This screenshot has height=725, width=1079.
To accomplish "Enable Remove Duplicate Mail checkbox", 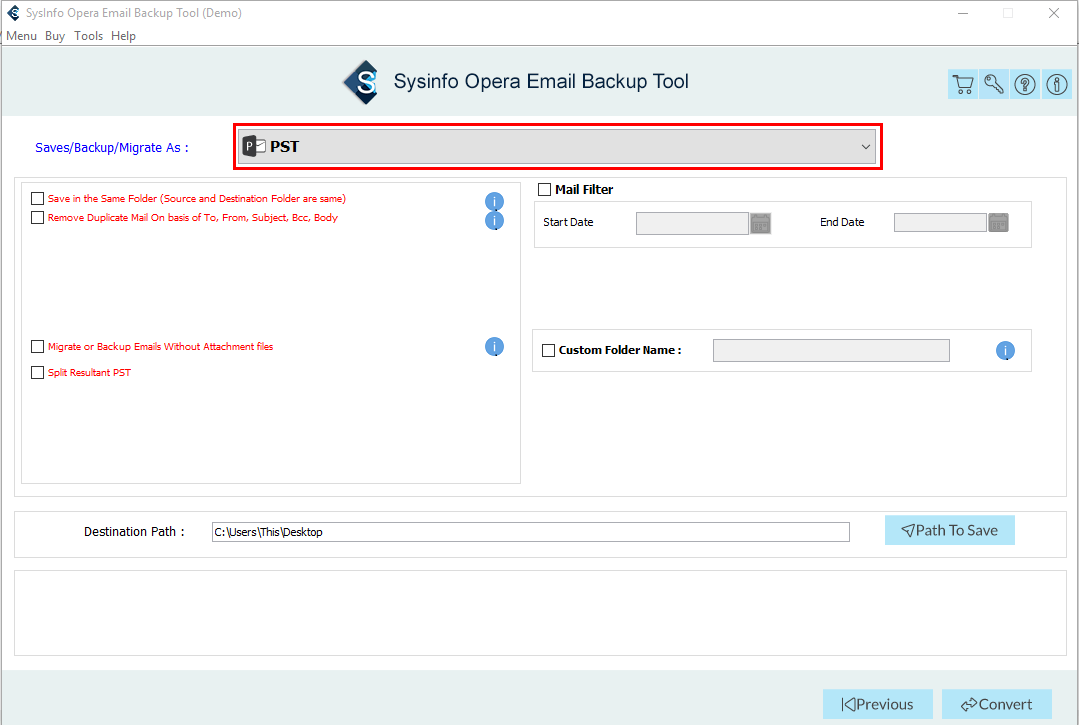I will (38, 217).
